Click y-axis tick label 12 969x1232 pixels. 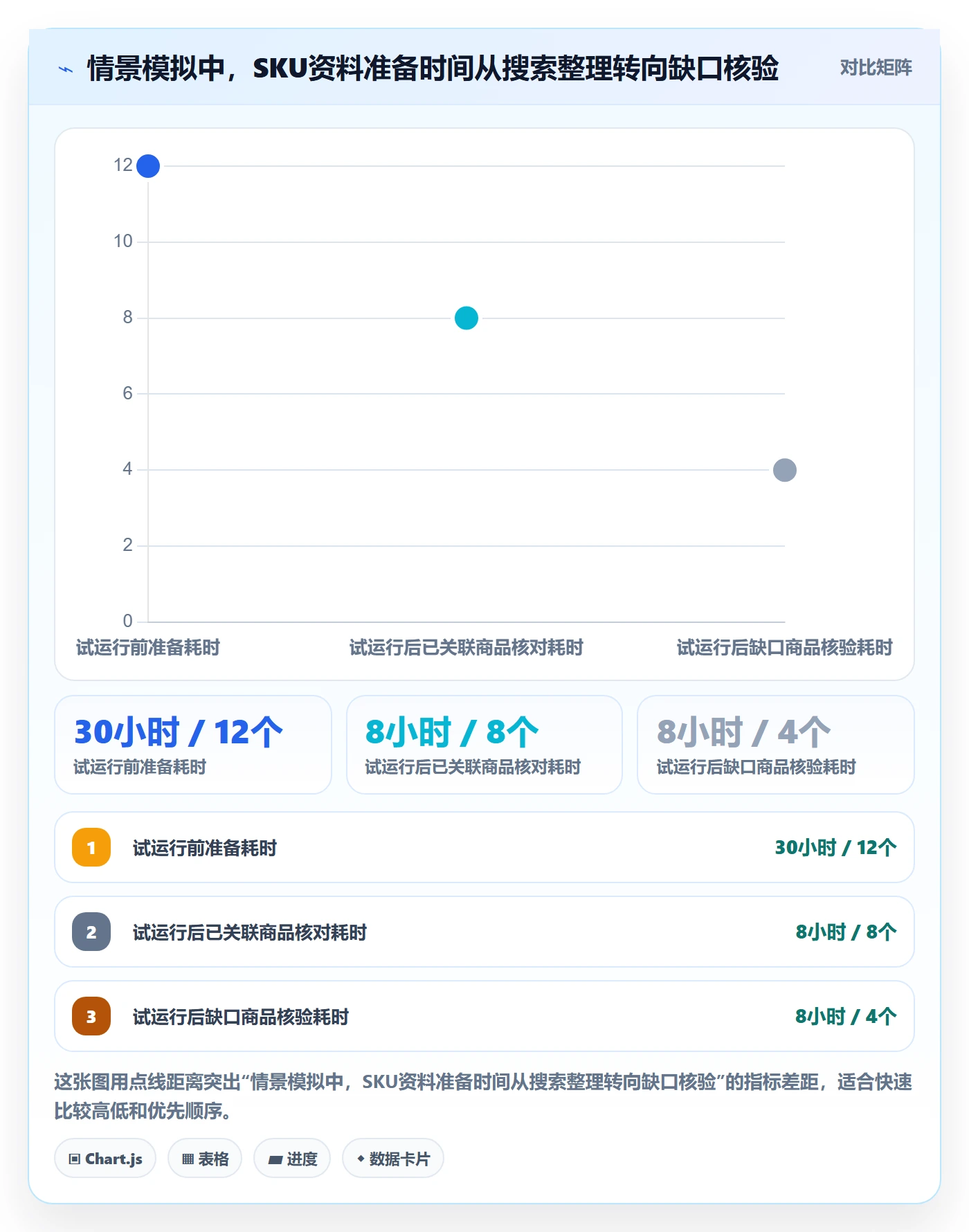click(x=123, y=165)
